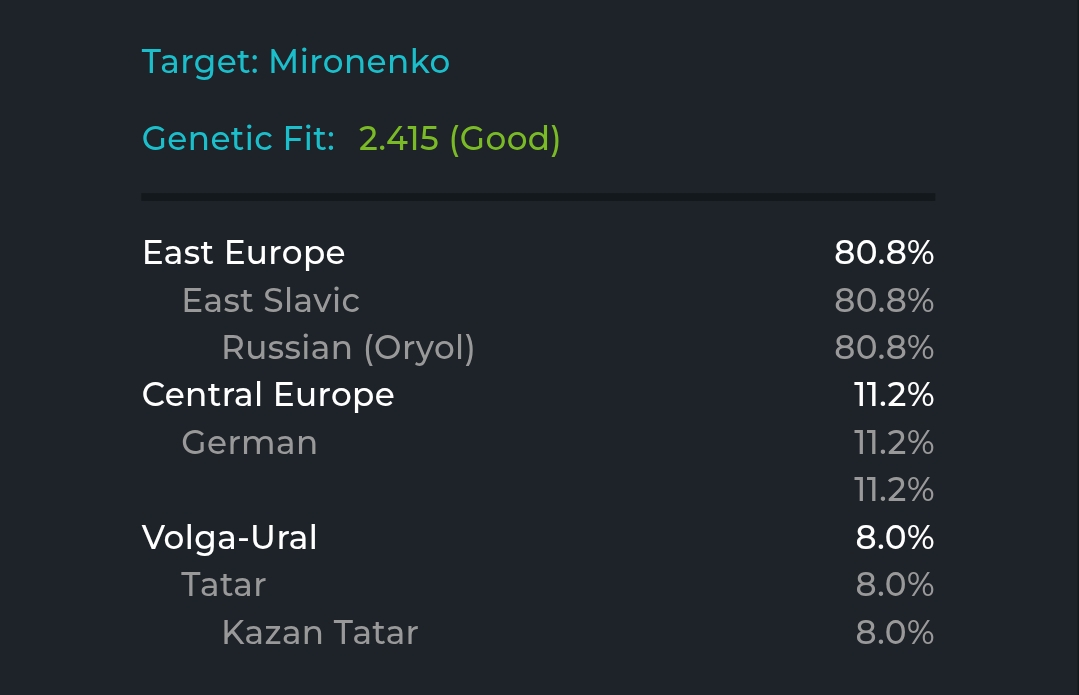The width and height of the screenshot is (1079, 695).
Task: Click the horizontal divider line
Action: coord(538,197)
